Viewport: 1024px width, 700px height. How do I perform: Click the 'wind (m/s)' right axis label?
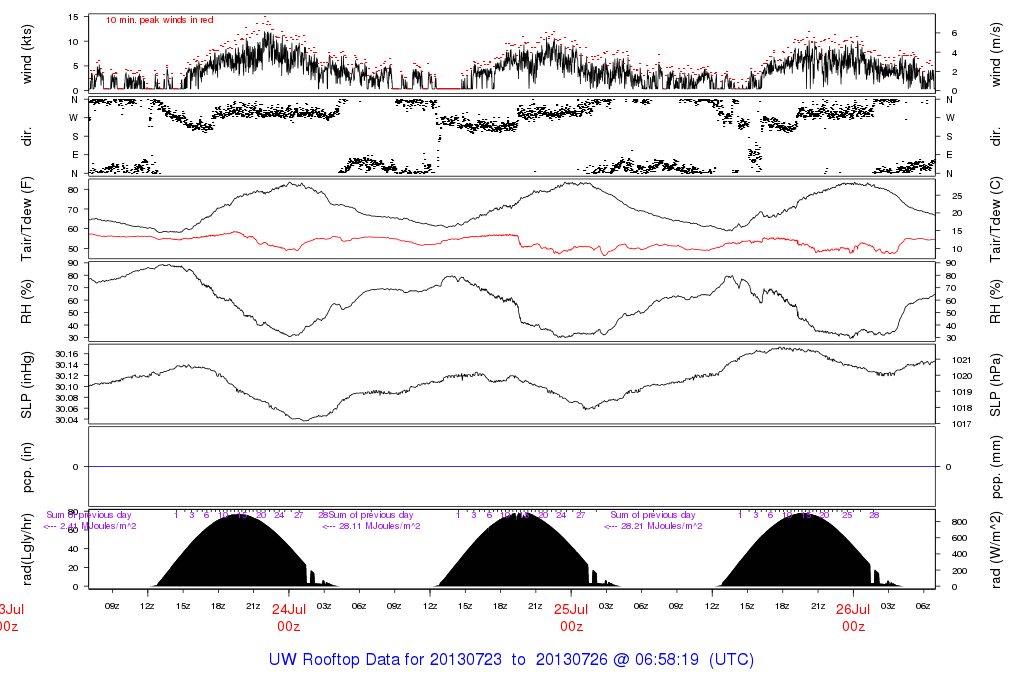[x=996, y=53]
